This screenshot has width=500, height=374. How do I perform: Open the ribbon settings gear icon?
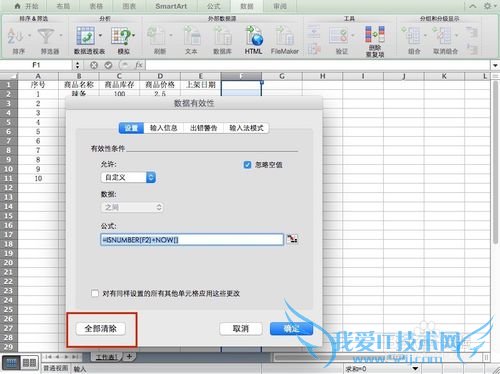point(487,6)
